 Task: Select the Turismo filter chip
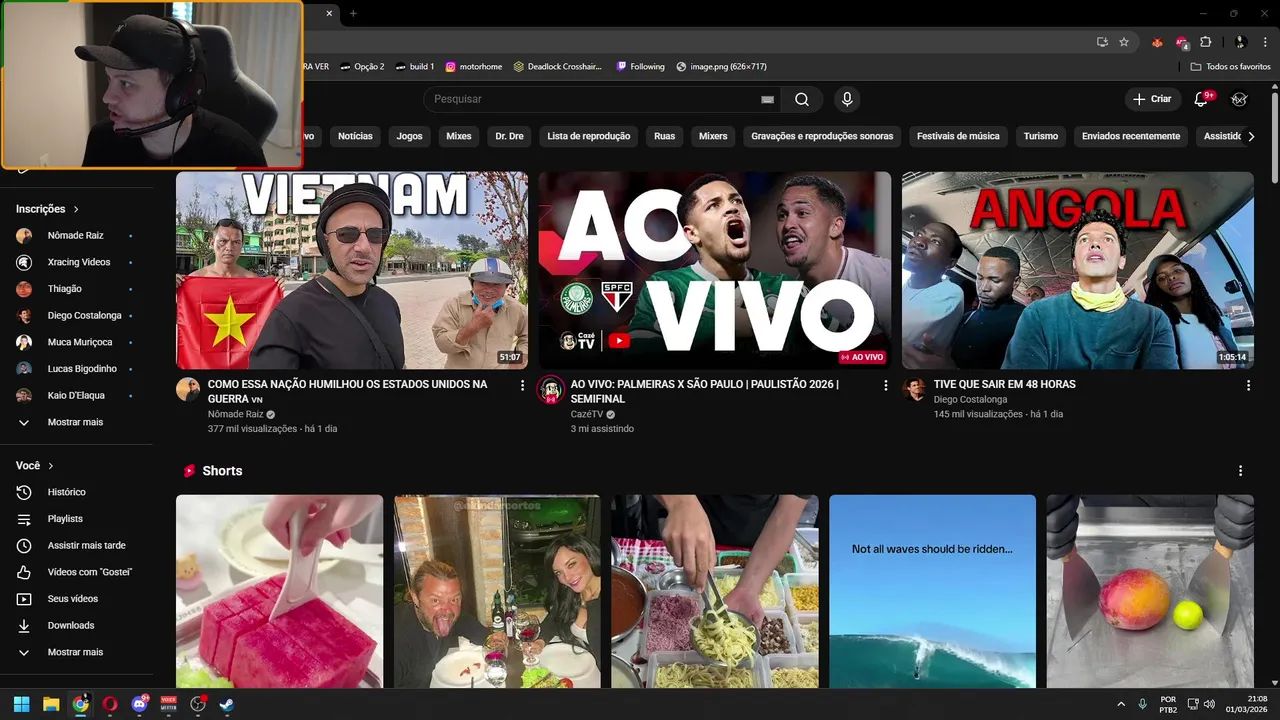click(1041, 136)
